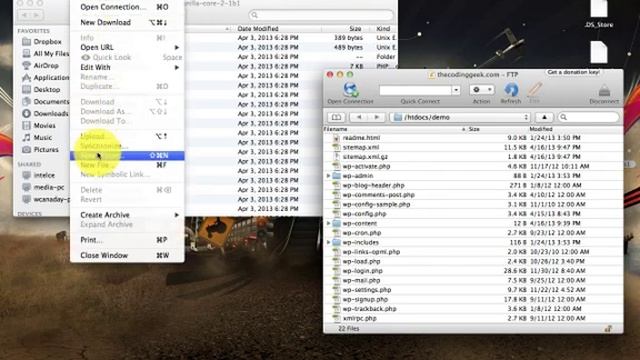
Task: Expand the wp-includes folder triangle
Action: pyautogui.click(x=328, y=242)
